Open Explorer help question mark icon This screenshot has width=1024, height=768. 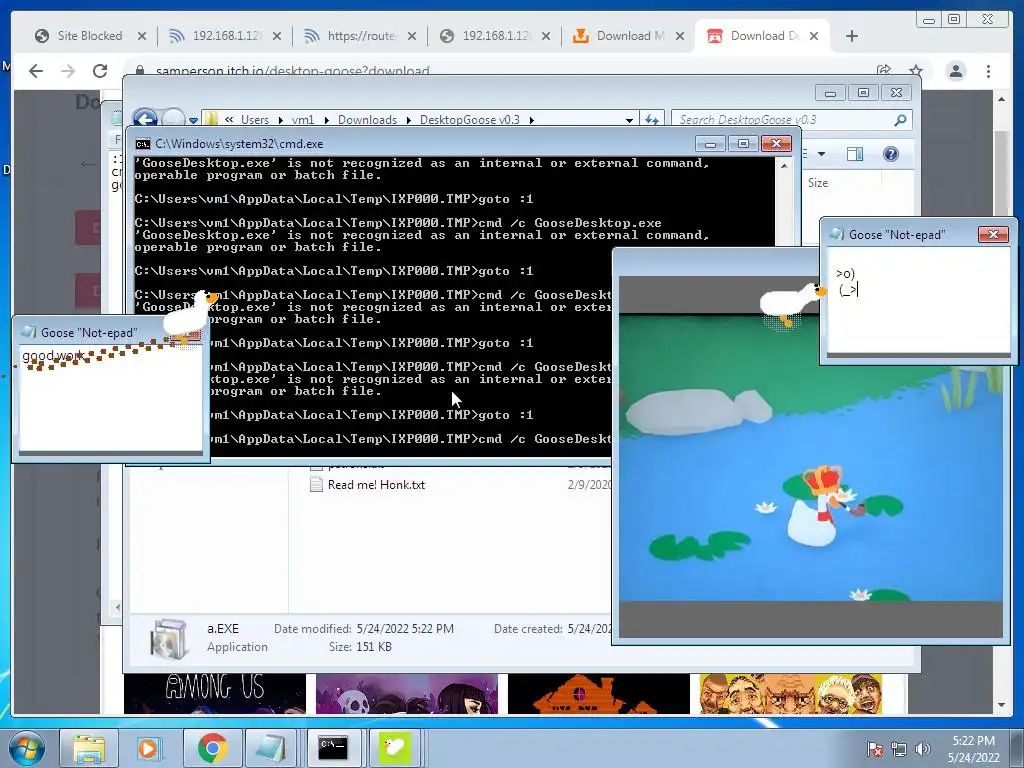pos(891,154)
